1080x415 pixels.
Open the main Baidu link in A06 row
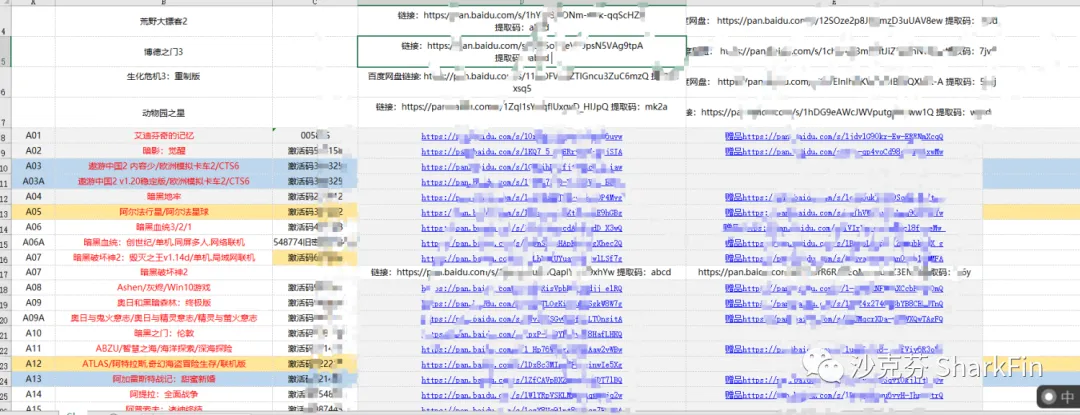coord(523,228)
